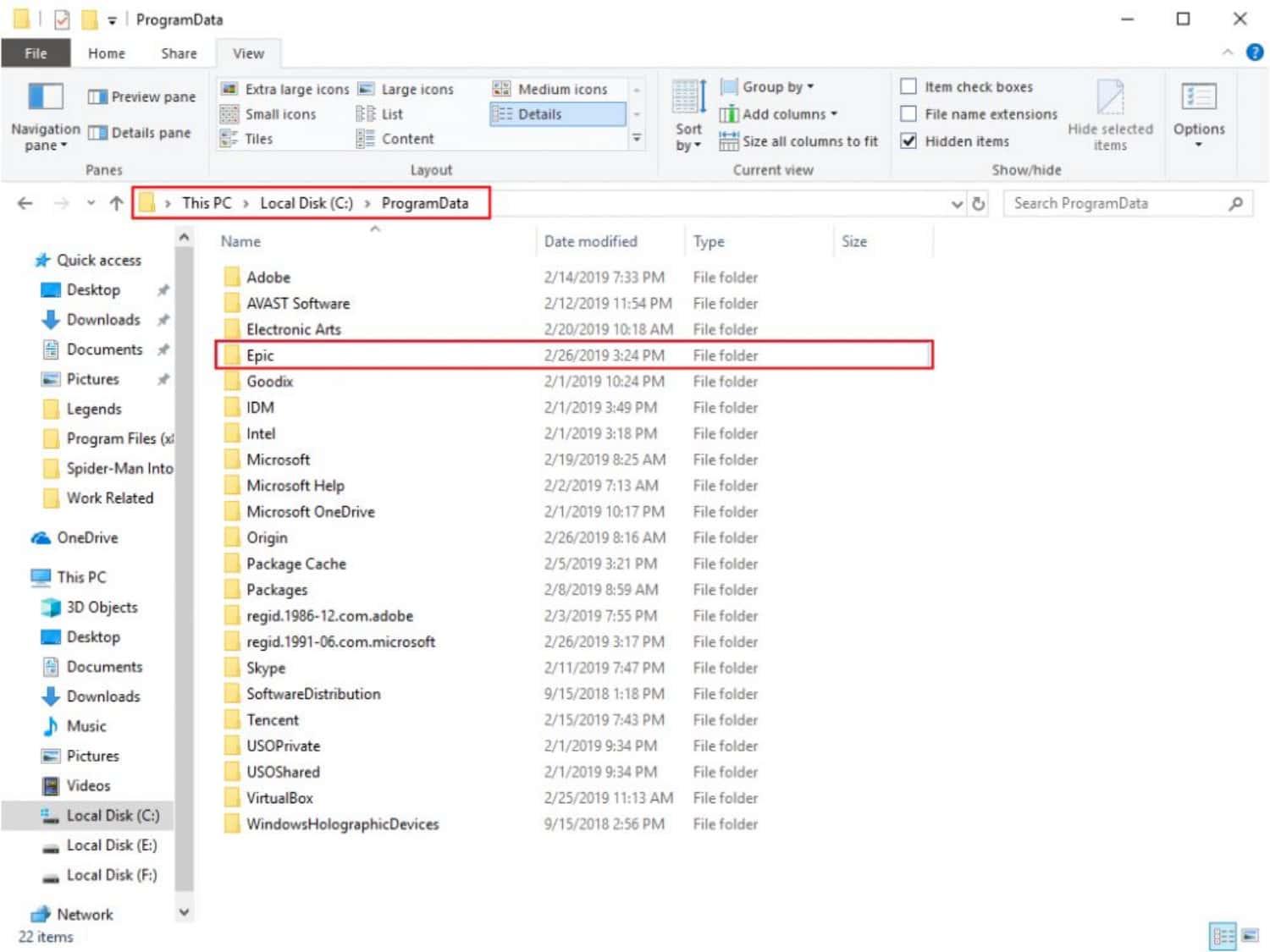Open Explorer help question mark icon
The image size is (1270, 952).
point(1254,52)
